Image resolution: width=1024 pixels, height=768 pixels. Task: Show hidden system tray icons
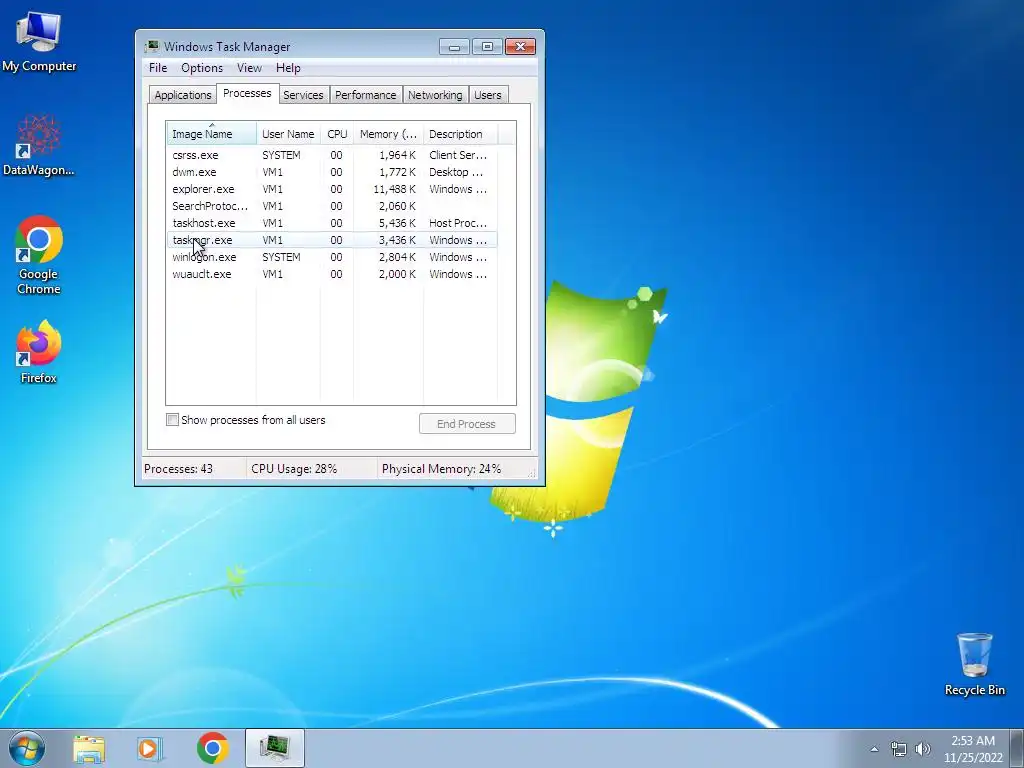874,749
